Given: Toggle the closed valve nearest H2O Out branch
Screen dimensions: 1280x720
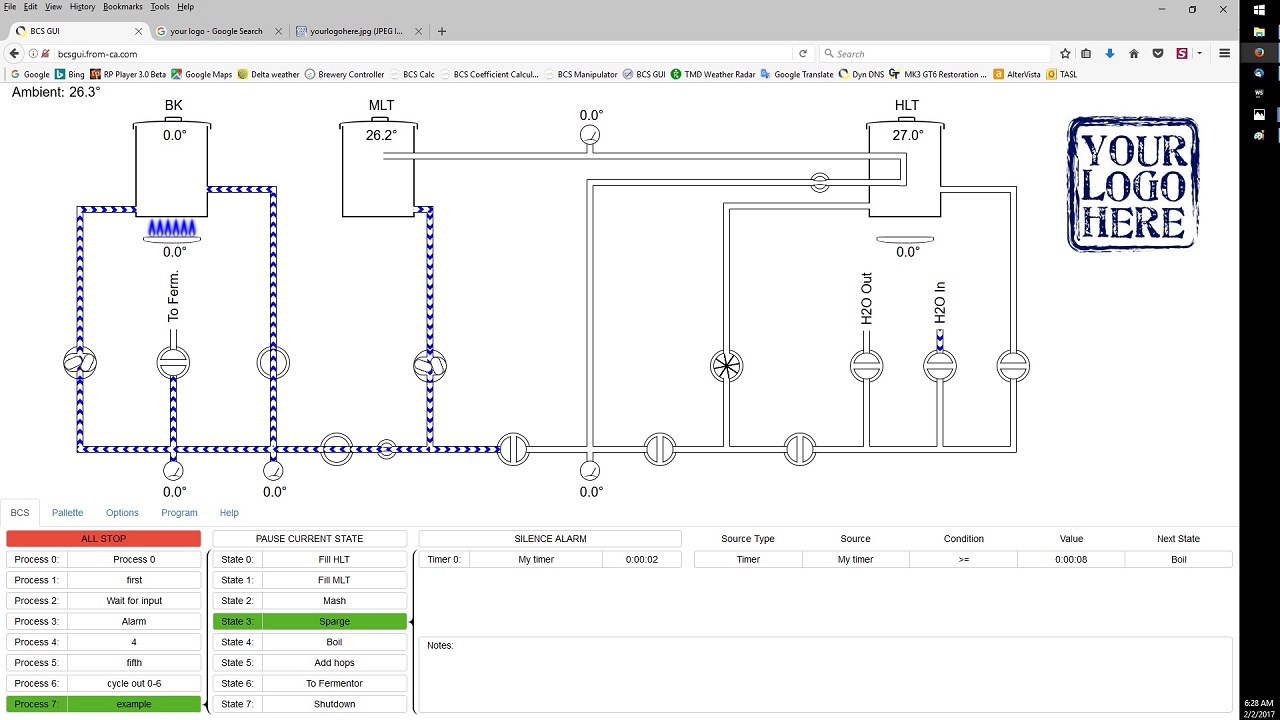Looking at the screenshot, I should point(800,449).
